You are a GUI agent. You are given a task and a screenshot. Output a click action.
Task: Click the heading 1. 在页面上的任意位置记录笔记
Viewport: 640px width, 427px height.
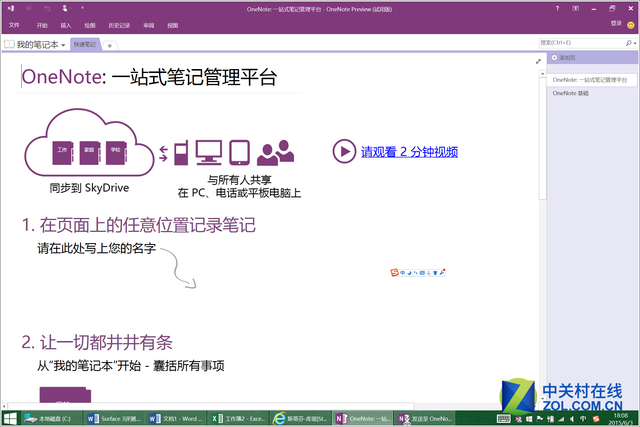(x=139, y=225)
